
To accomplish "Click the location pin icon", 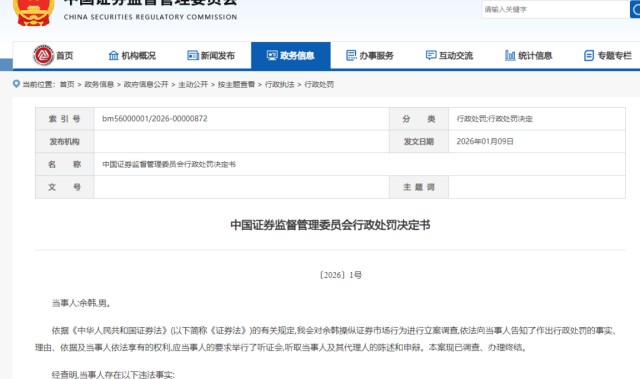I will pos(16,84).
